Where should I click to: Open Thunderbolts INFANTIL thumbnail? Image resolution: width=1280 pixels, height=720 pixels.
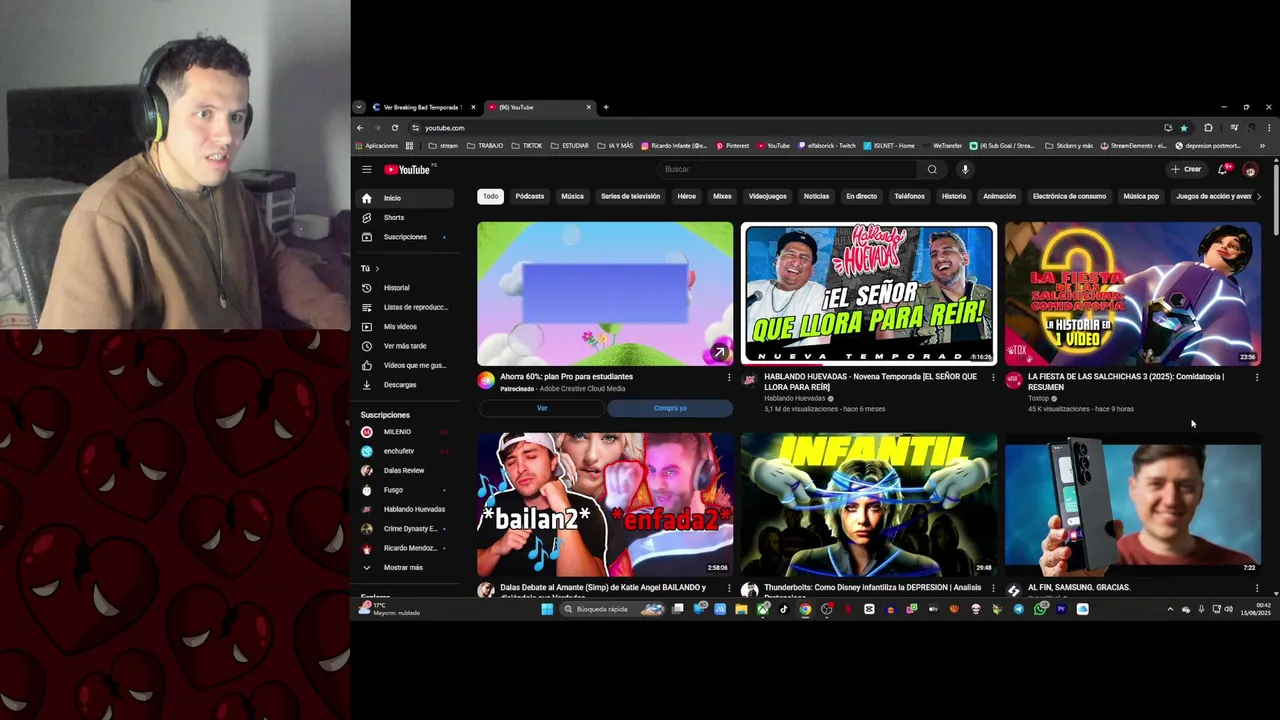869,505
